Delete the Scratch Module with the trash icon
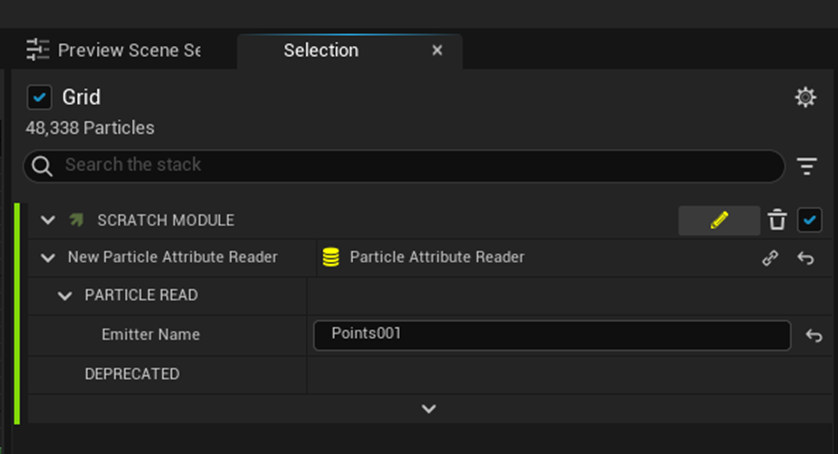This screenshot has height=454, width=838. (777, 220)
